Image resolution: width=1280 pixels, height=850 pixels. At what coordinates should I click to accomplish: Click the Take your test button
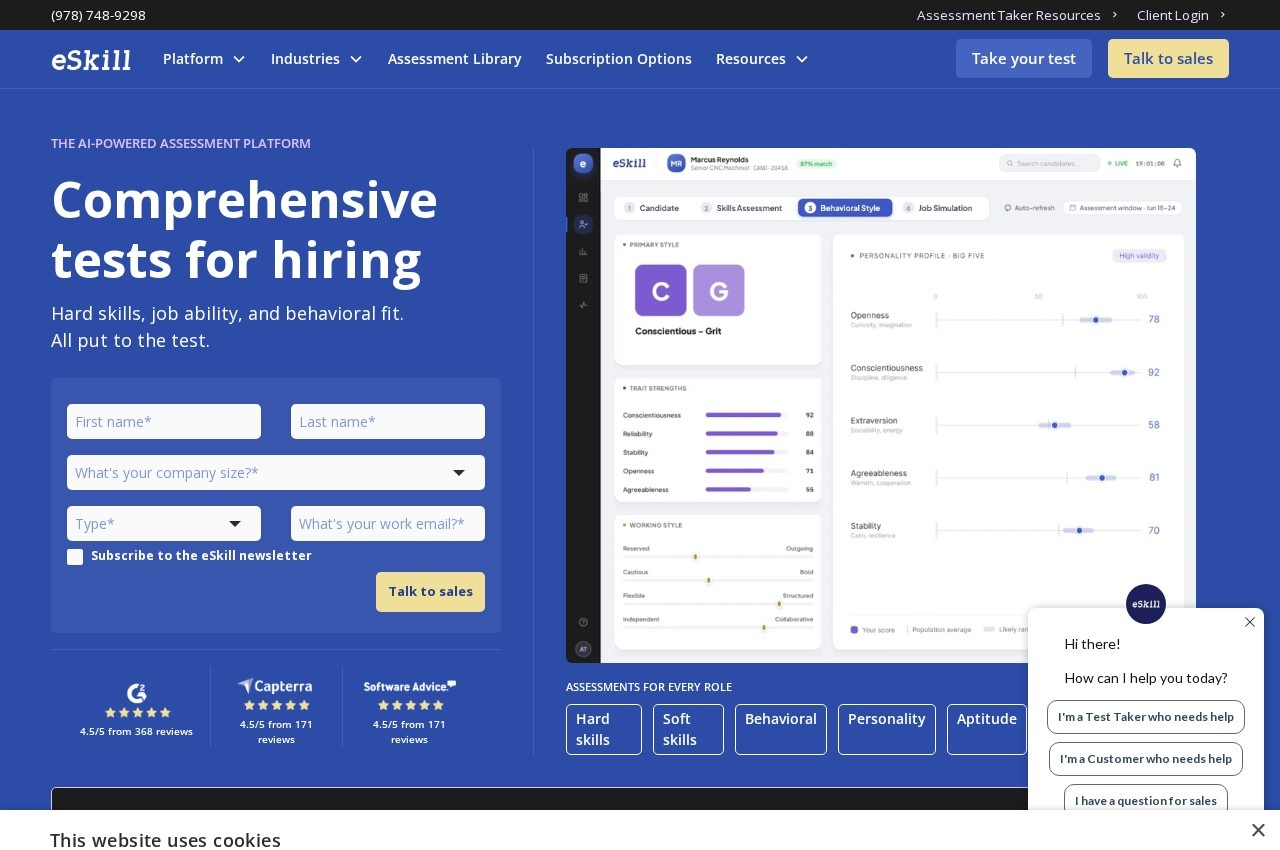coord(1024,59)
